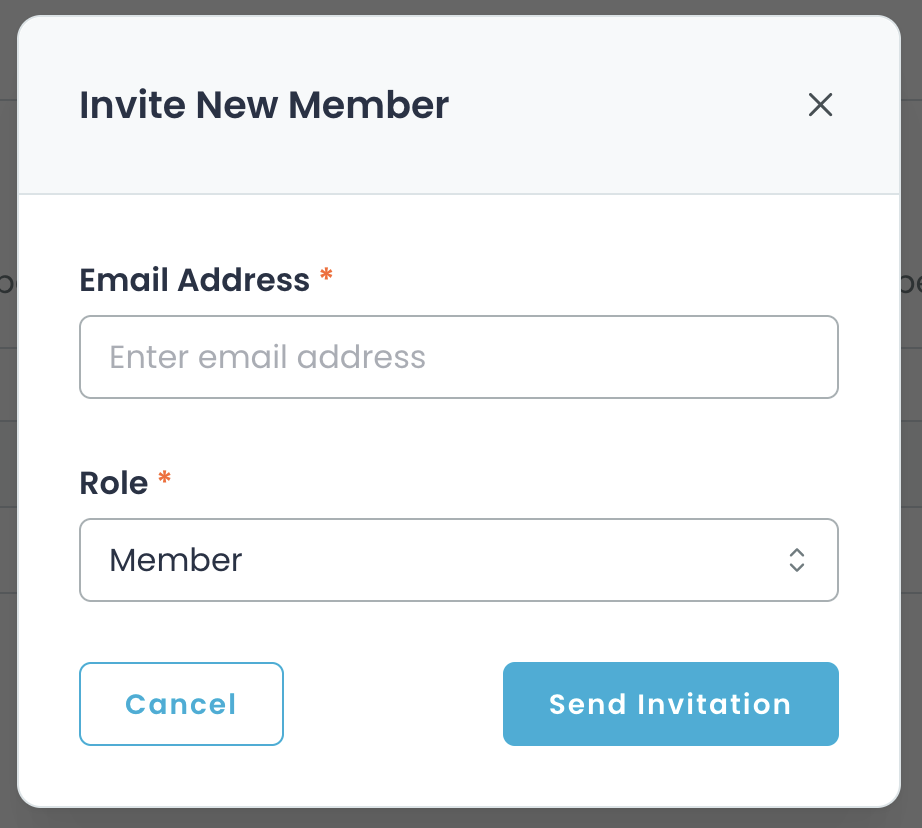Click the X icon in the dialog header
Screen dimensions: 922x828
(x=820, y=105)
